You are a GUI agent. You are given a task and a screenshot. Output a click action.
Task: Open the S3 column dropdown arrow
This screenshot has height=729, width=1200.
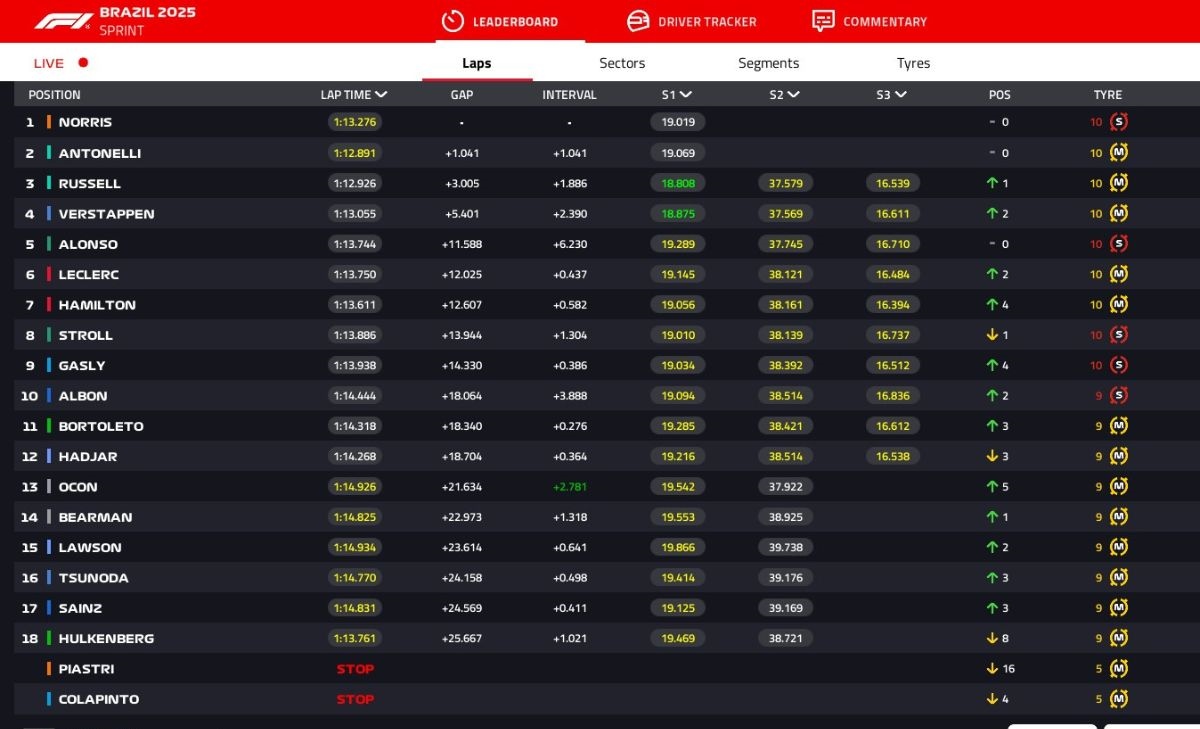[900, 95]
